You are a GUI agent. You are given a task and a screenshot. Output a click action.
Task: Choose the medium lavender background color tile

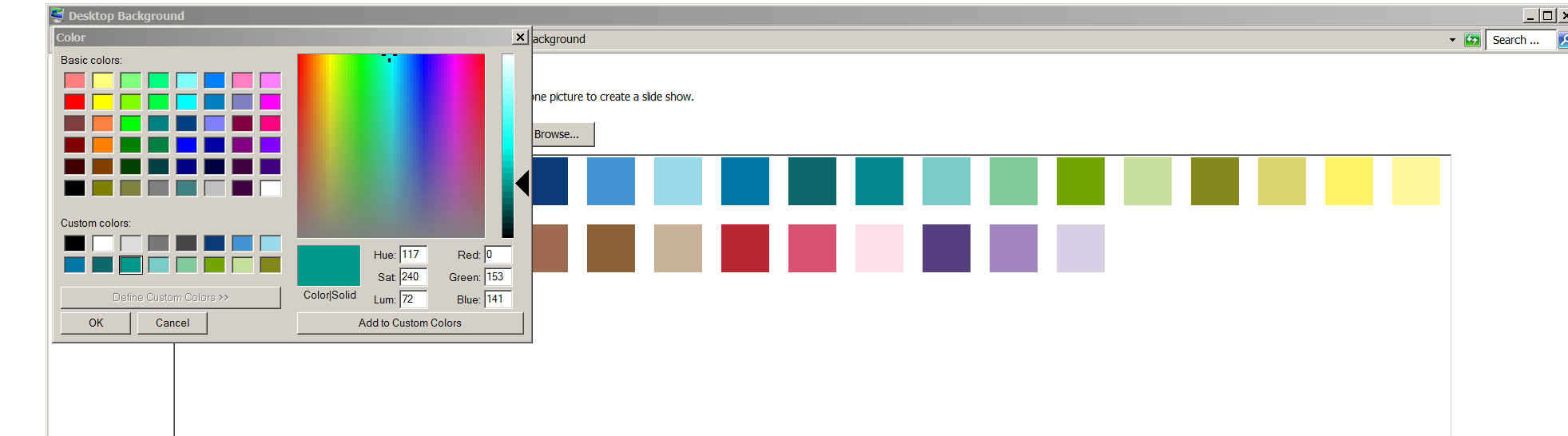pyautogui.click(x=1013, y=248)
